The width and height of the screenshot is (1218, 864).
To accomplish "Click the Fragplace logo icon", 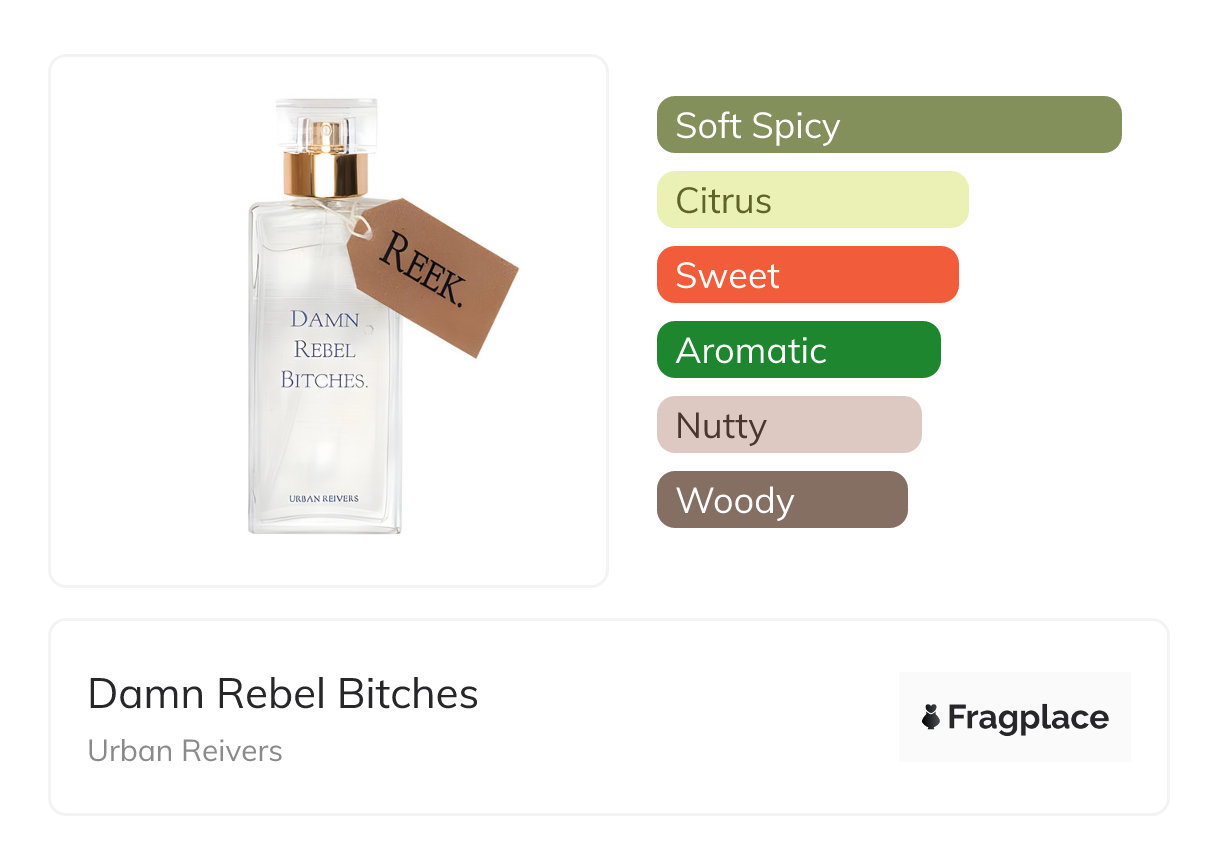I will point(931,717).
